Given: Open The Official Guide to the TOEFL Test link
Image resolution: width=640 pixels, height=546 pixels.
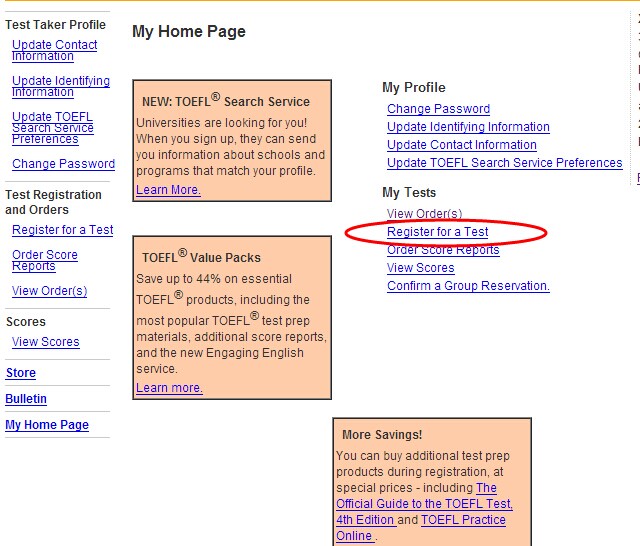Looking at the screenshot, I should (x=424, y=504).
